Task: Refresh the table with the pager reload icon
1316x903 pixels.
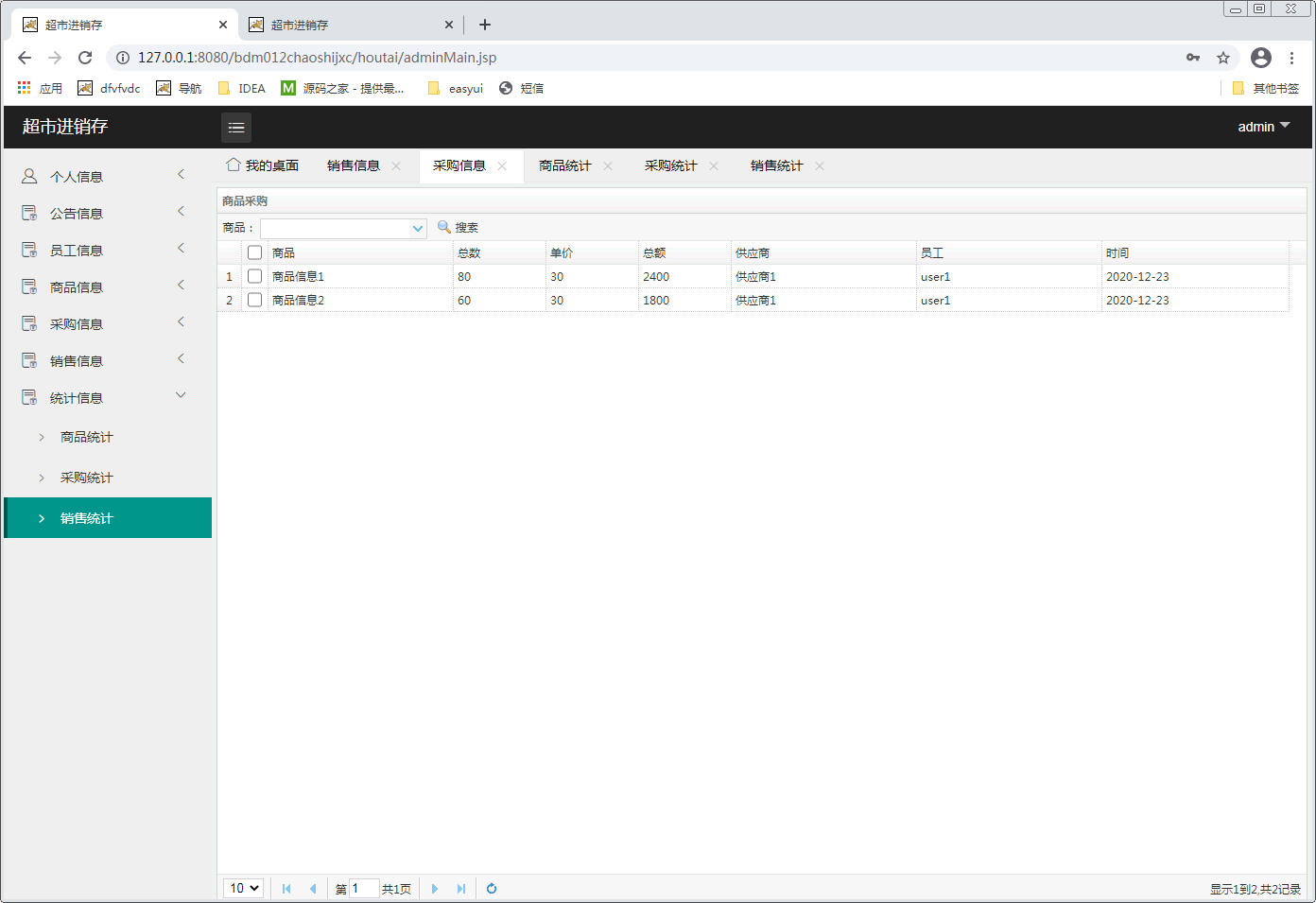Action: [492, 889]
